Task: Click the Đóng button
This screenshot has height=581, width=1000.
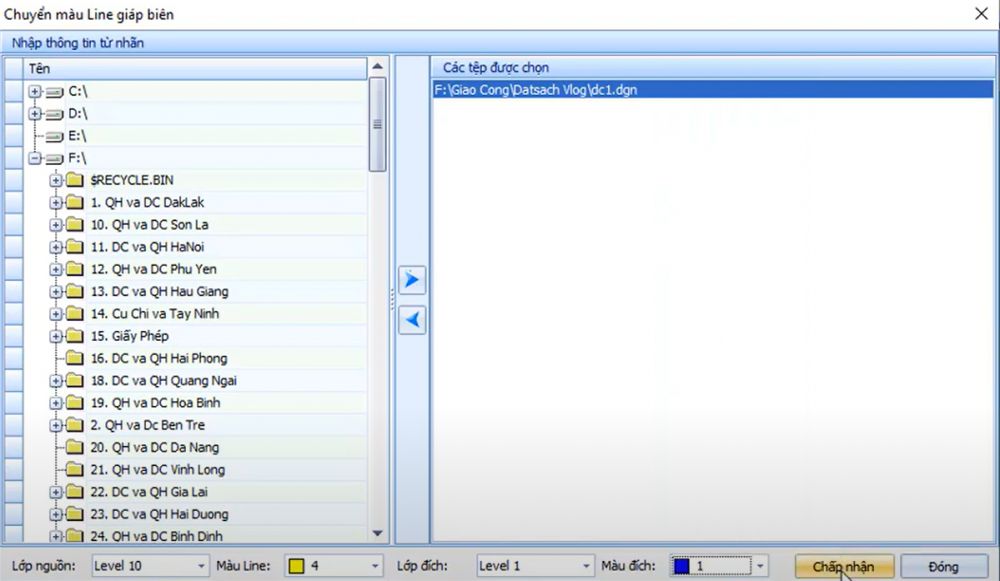Action: point(943,567)
